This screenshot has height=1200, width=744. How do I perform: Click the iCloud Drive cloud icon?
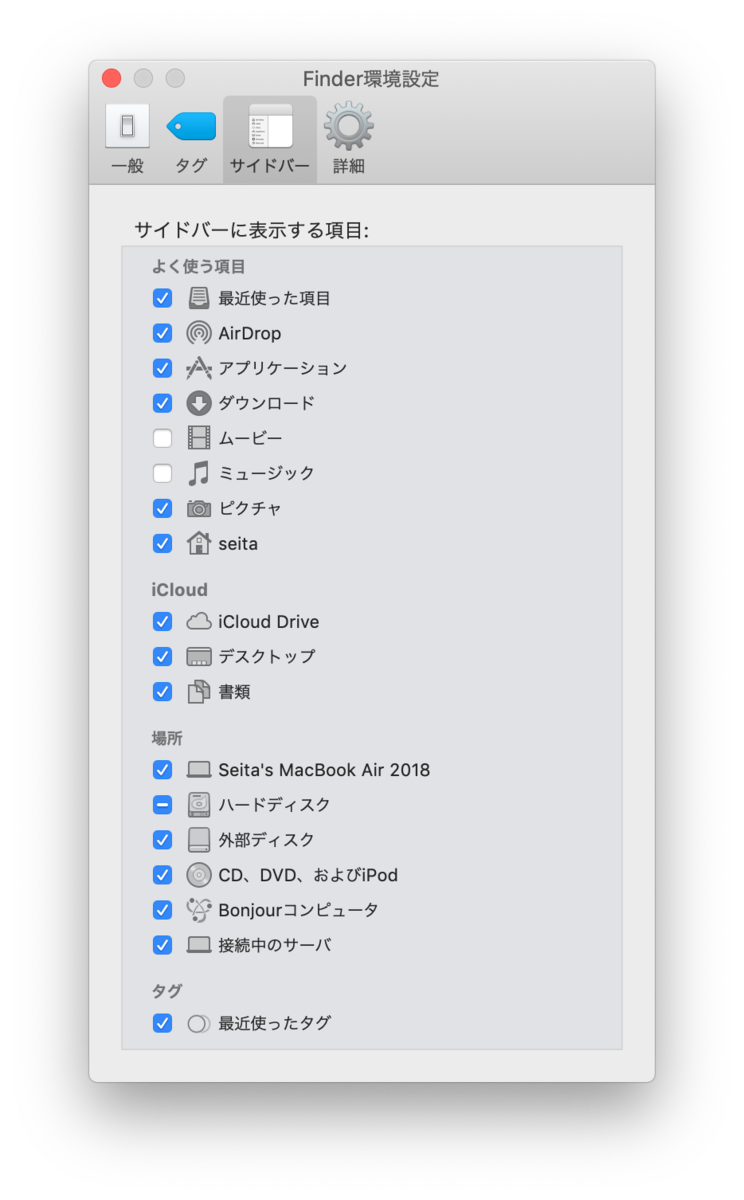(199, 621)
